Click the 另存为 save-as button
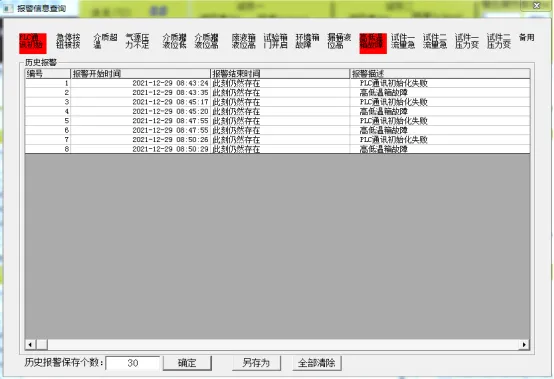This screenshot has width=554, height=379. point(256,363)
